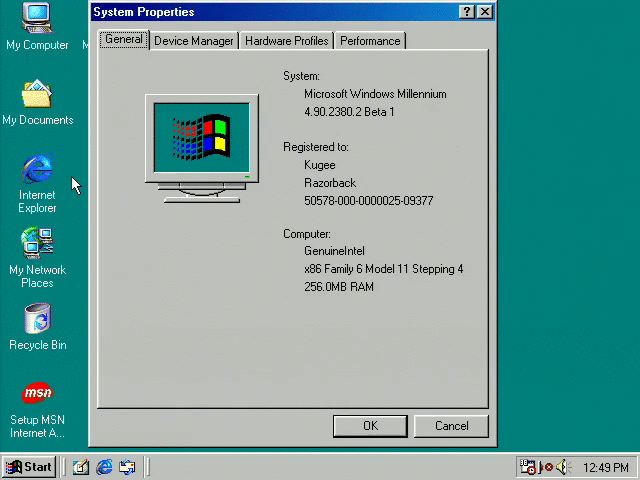Close the System Properties dialog
This screenshot has height=480, width=640.
pos(484,12)
